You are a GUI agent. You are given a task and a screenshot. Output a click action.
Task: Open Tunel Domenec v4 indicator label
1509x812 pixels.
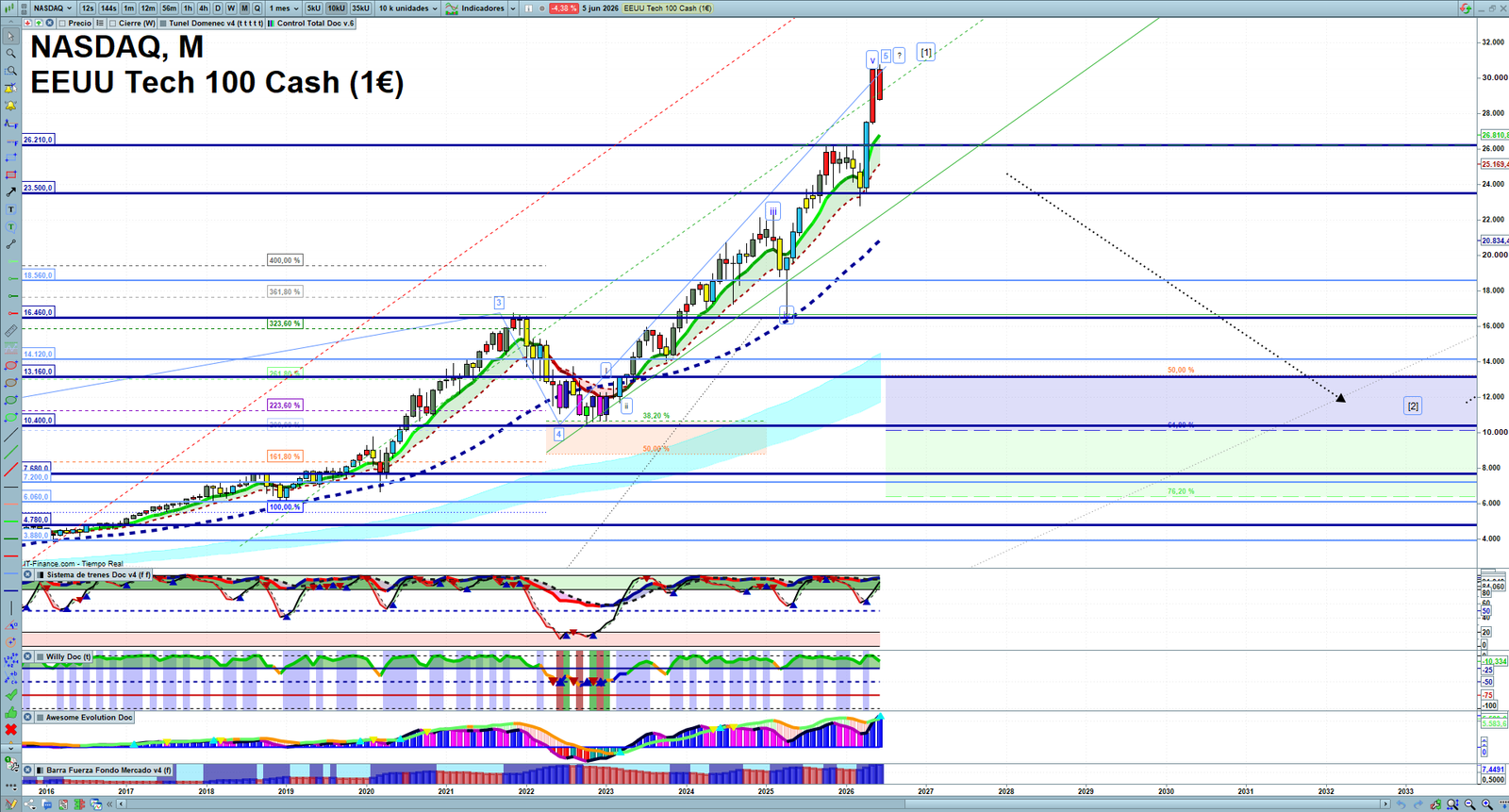click(216, 23)
